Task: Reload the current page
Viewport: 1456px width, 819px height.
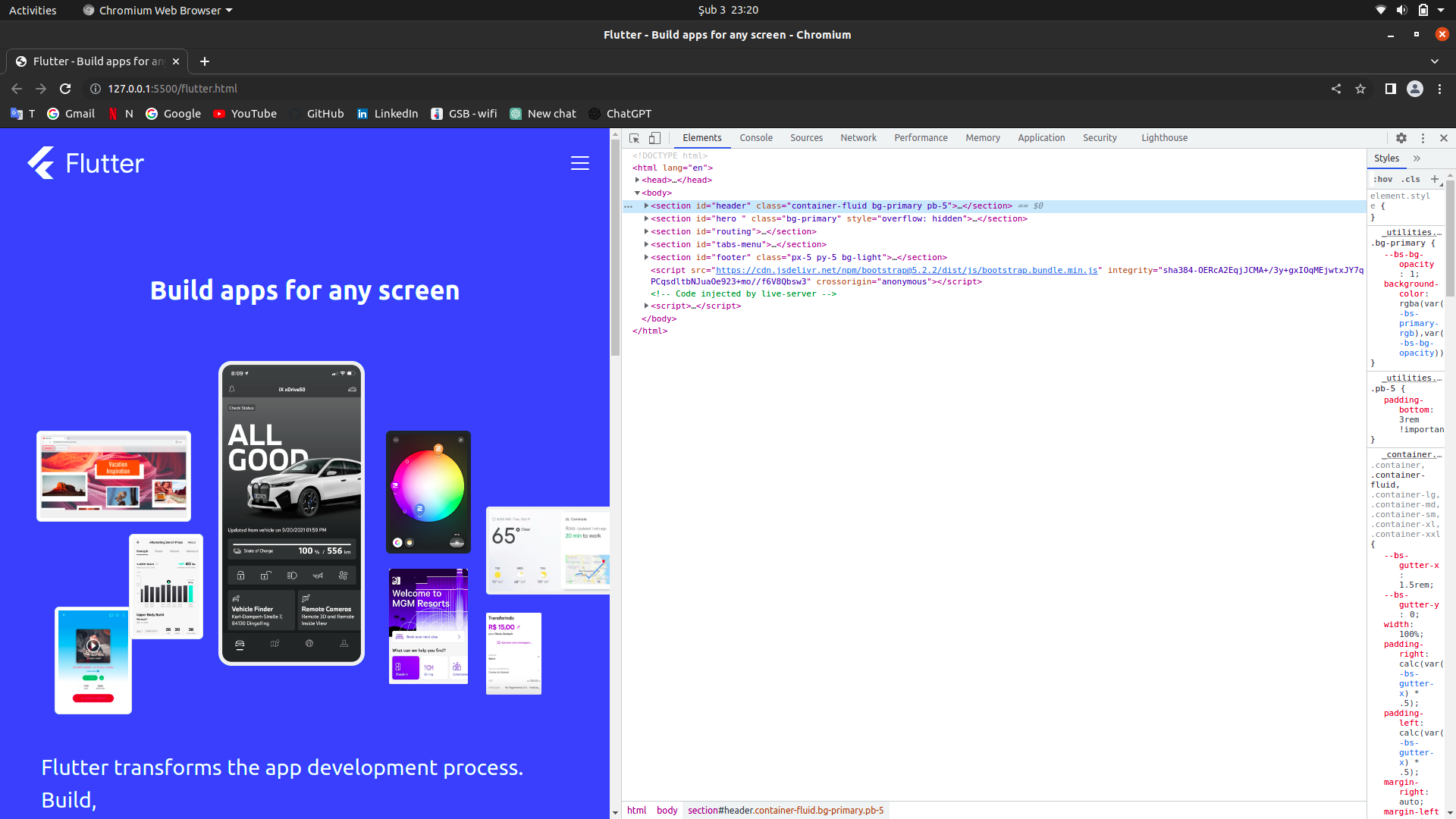Action: pos(65,89)
